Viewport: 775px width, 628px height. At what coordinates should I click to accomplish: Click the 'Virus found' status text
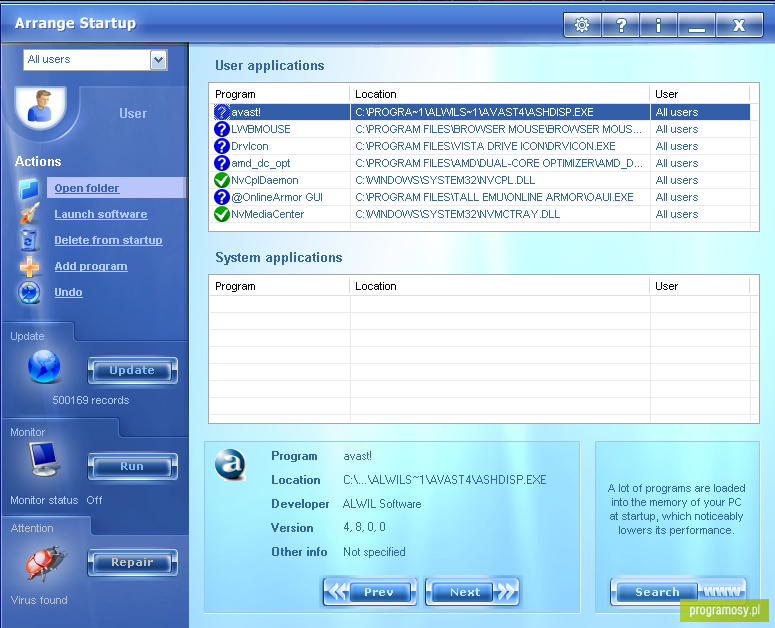point(39,600)
